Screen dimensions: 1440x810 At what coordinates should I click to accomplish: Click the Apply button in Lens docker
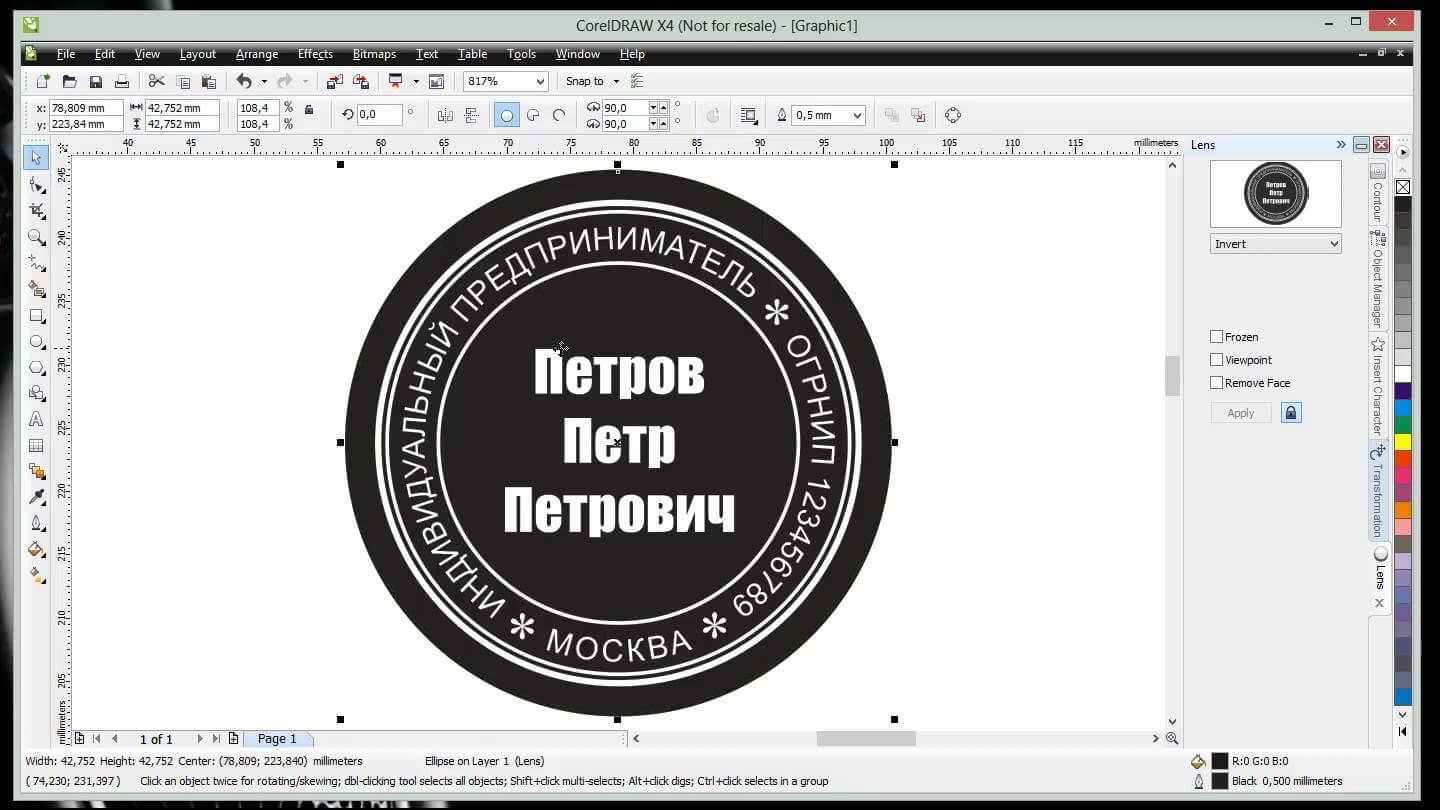pyautogui.click(x=1240, y=413)
